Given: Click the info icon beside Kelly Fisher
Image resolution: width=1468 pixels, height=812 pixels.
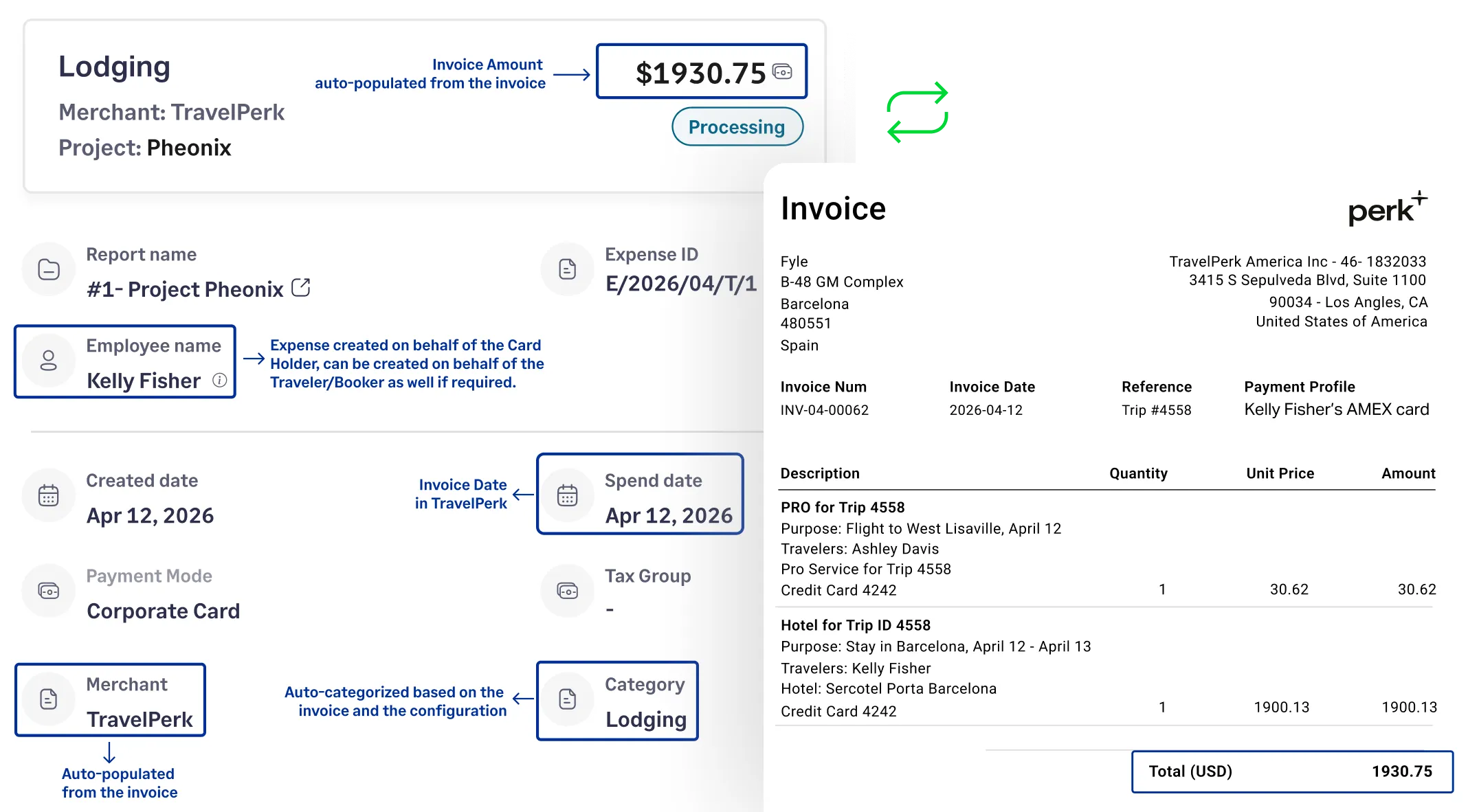Looking at the screenshot, I should click(219, 379).
